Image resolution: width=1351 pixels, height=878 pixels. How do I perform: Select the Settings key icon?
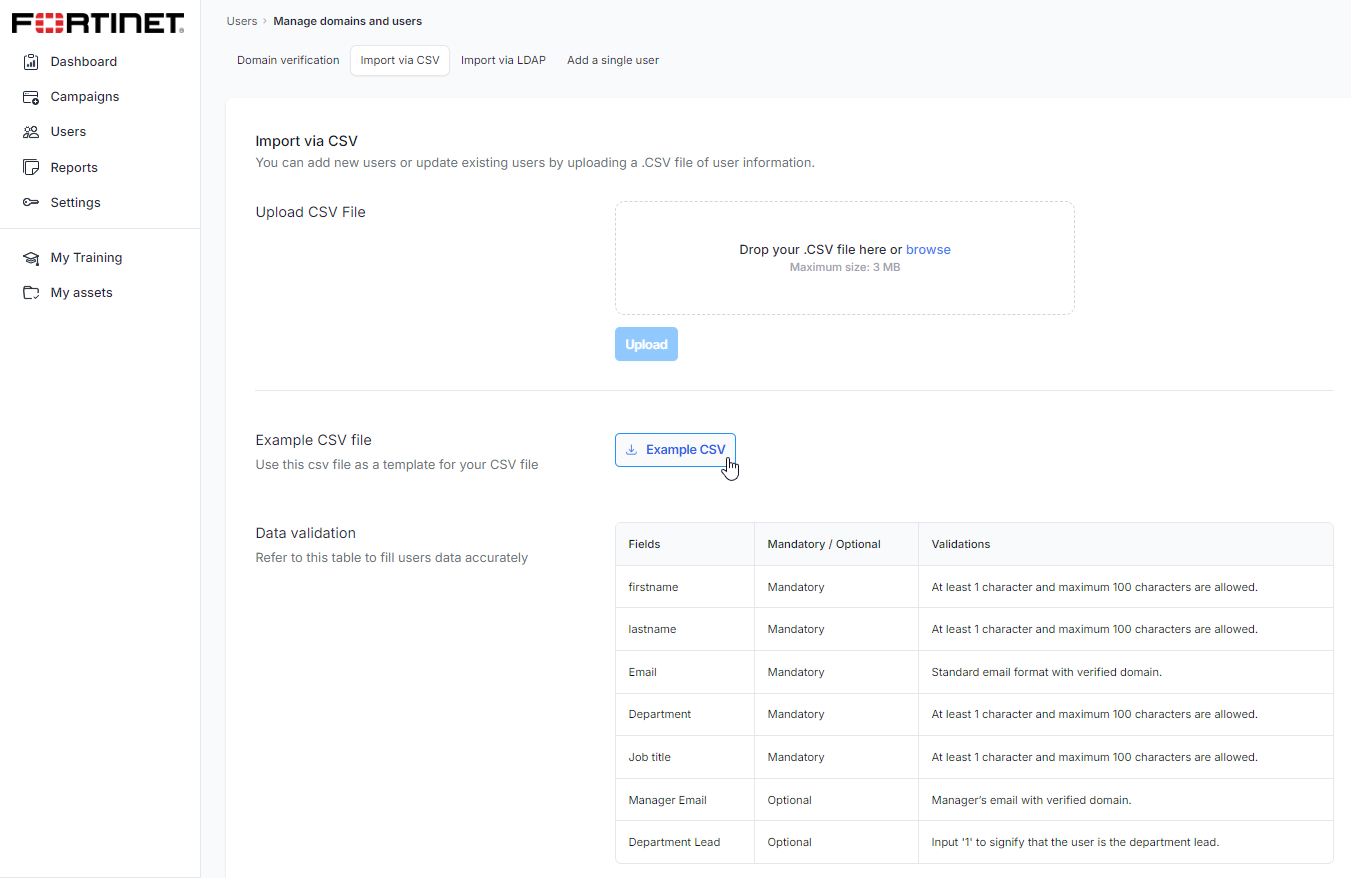click(31, 202)
